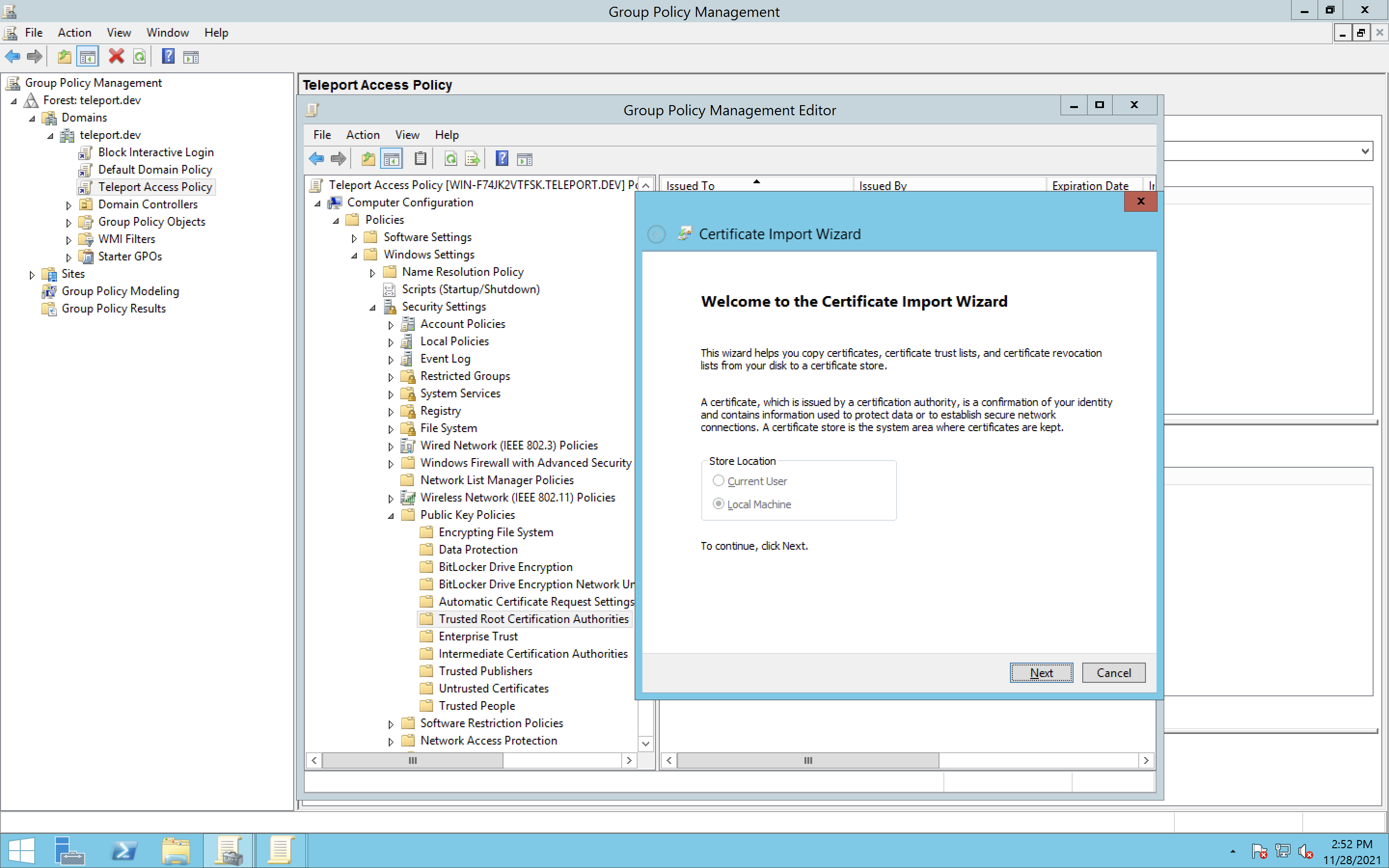Viewport: 1389px width, 868px height.
Task: Click the Back arrow in editor toolbar
Action: click(316, 159)
